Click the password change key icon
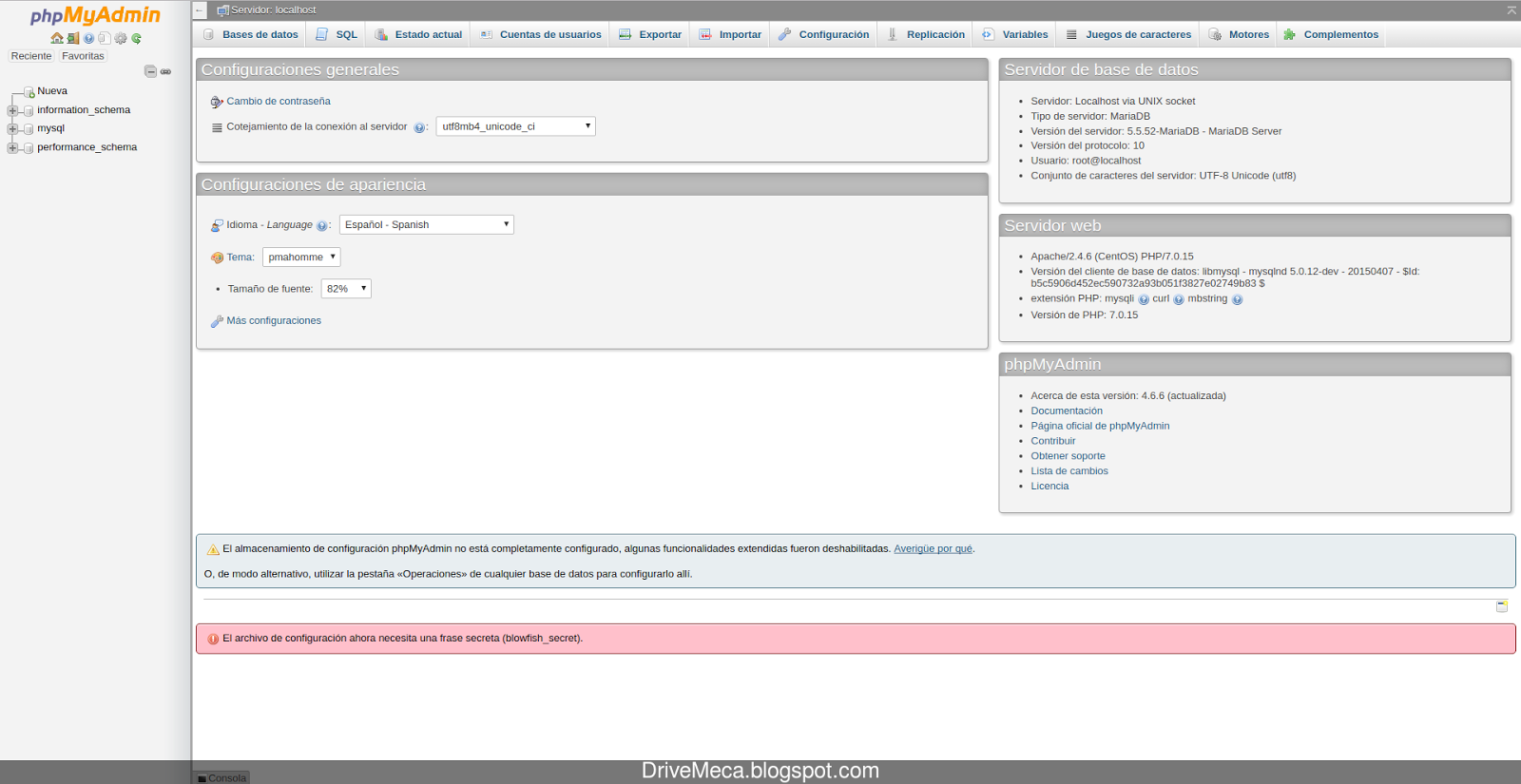The image size is (1521, 784). (217, 102)
